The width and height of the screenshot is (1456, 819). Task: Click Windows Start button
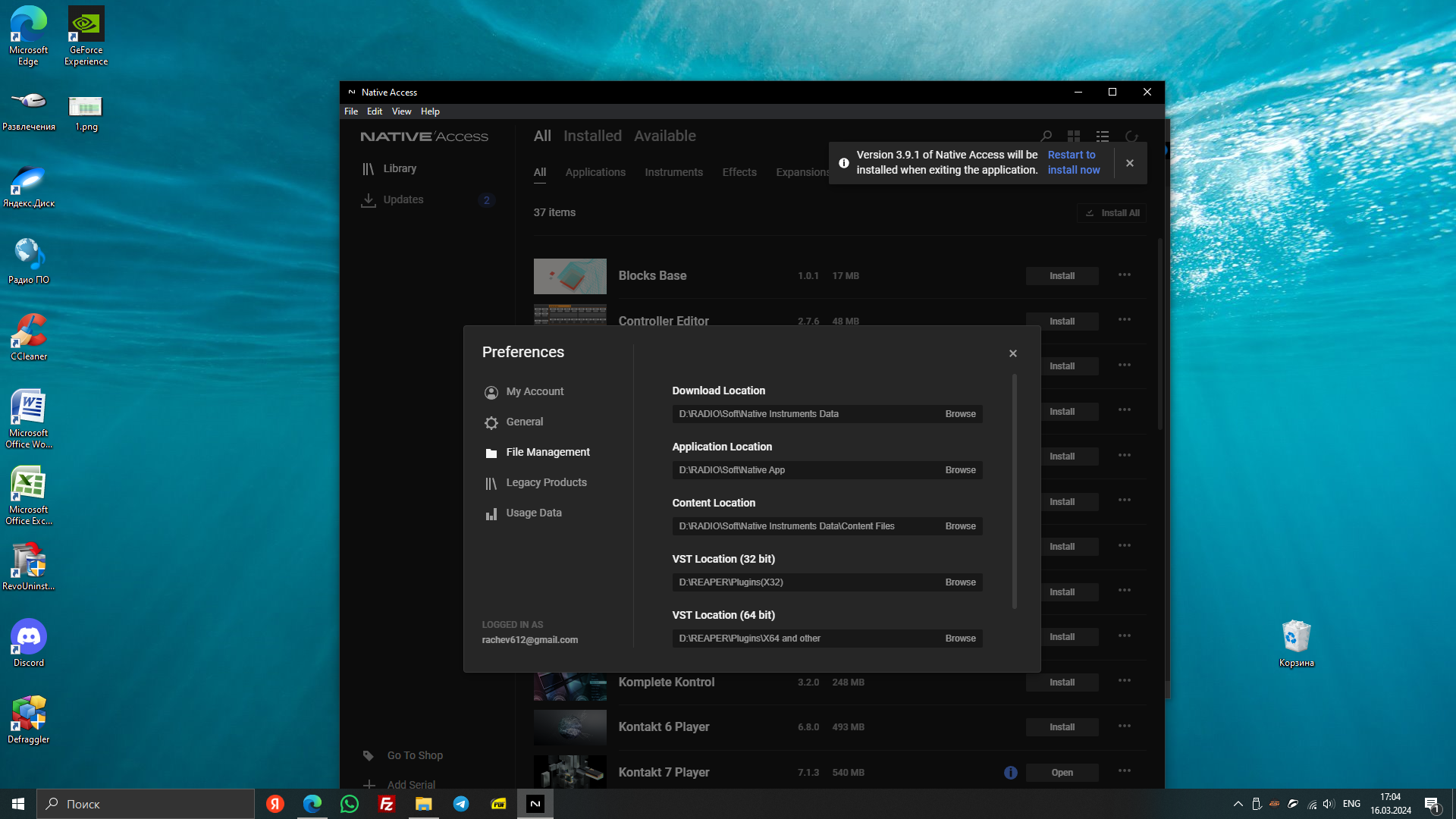(18, 804)
